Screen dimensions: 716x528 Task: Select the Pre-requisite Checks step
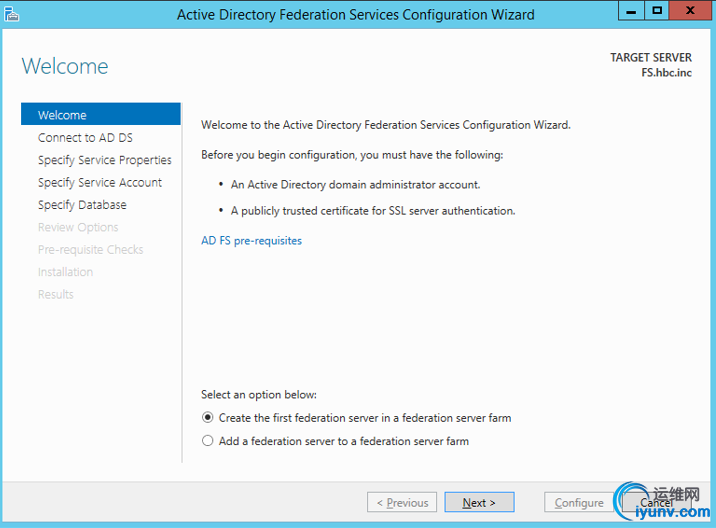(x=90, y=249)
